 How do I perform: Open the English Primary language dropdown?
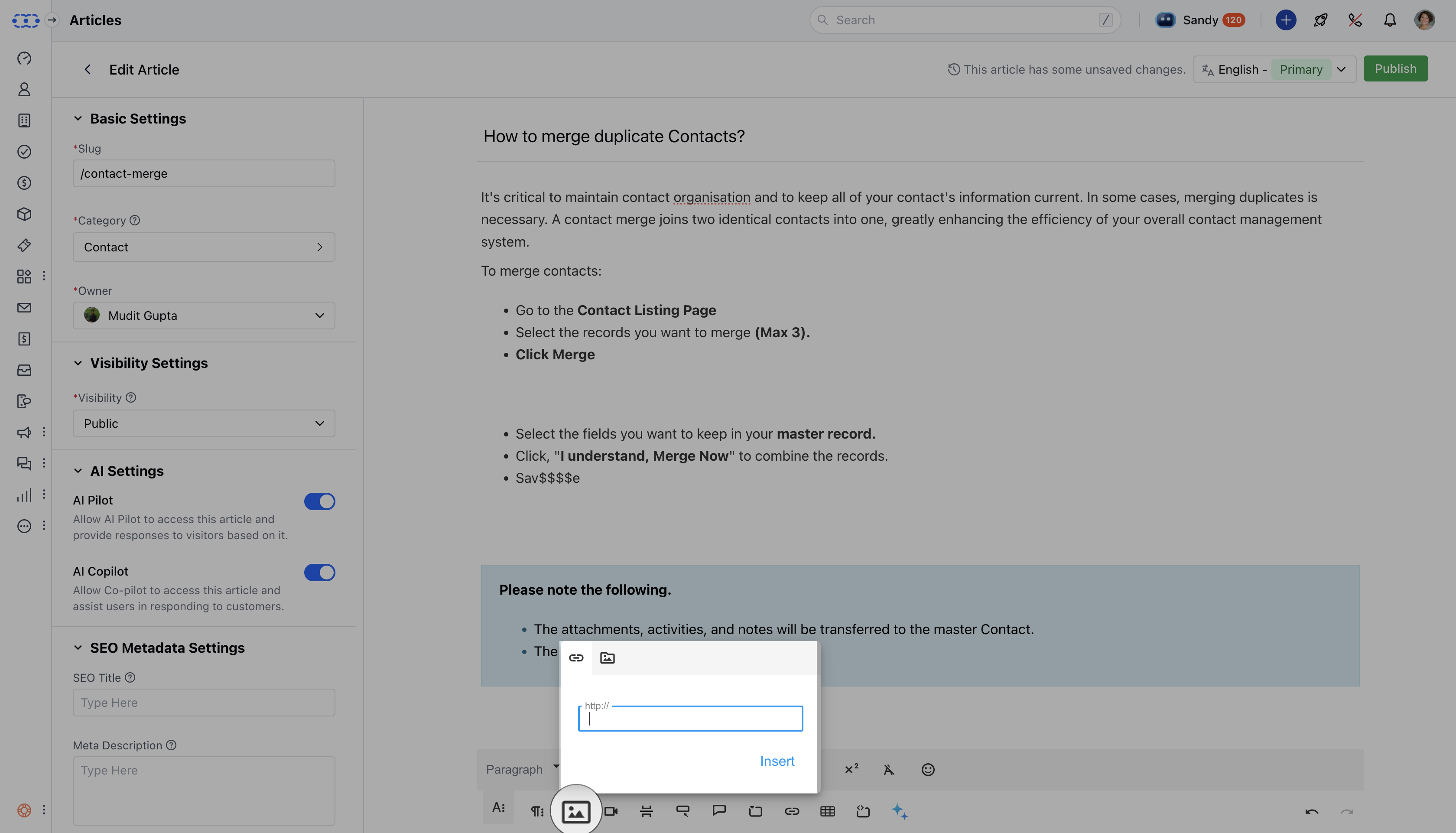click(x=1274, y=69)
